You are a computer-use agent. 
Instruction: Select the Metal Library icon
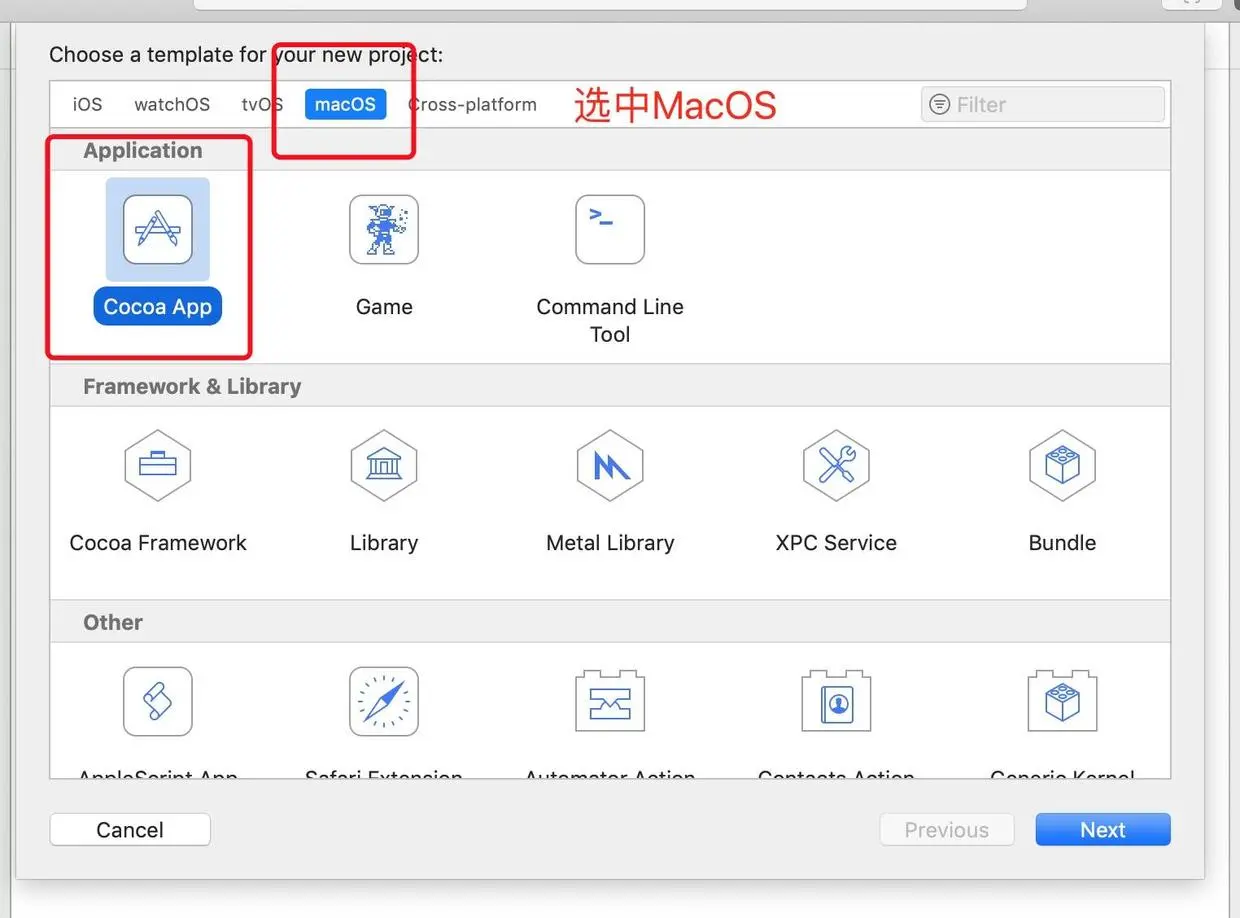click(610, 465)
